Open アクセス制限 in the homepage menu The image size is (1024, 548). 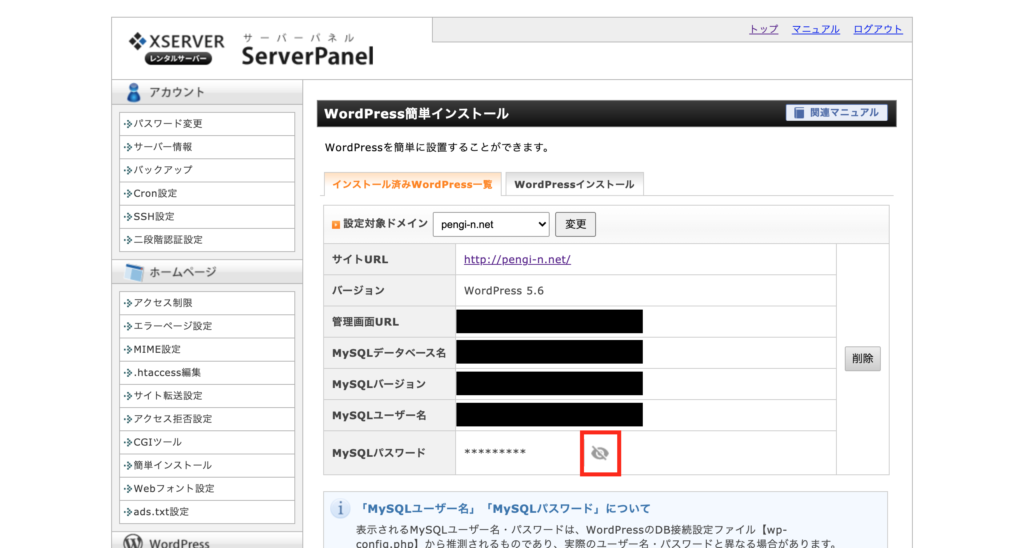[207, 303]
